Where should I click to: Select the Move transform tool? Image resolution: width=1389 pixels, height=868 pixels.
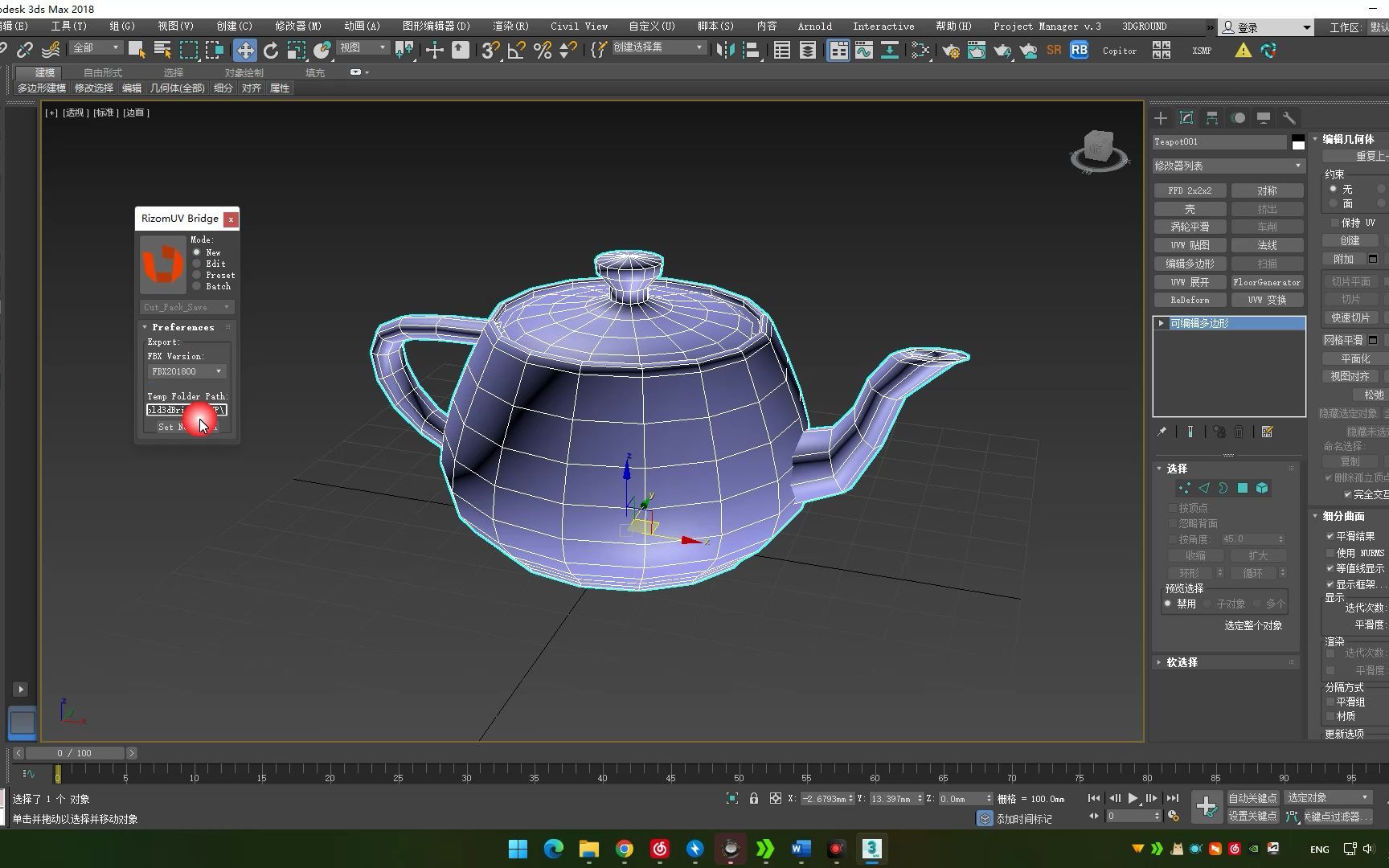click(x=244, y=51)
